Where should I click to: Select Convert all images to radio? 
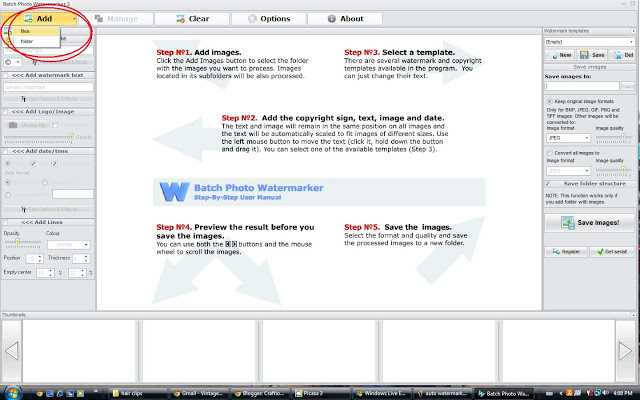click(x=549, y=153)
